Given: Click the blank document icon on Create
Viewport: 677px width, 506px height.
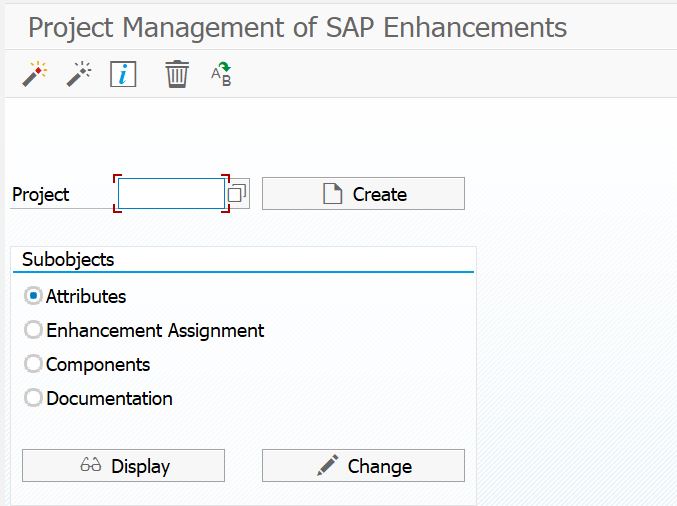Looking at the screenshot, I should click(x=332, y=194).
